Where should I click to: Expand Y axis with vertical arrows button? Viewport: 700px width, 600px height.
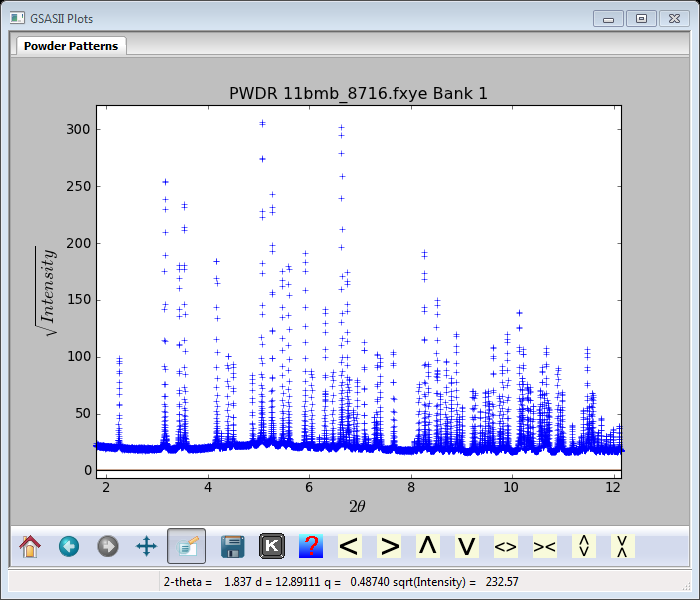tap(584, 546)
